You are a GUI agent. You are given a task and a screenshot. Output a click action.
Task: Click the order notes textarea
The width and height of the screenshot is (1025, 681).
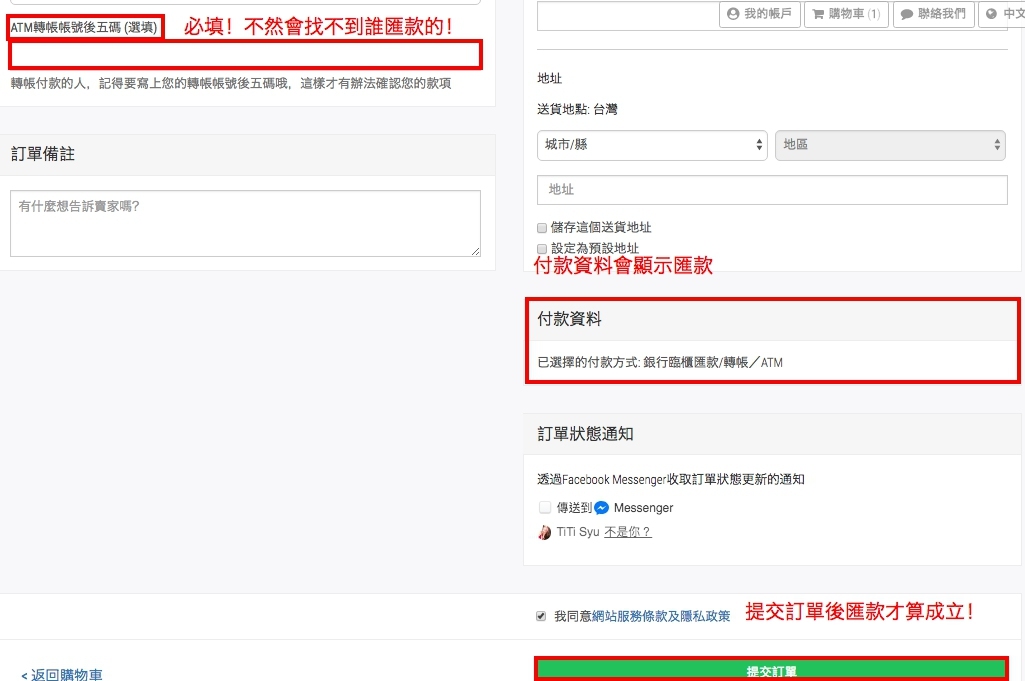(x=245, y=223)
